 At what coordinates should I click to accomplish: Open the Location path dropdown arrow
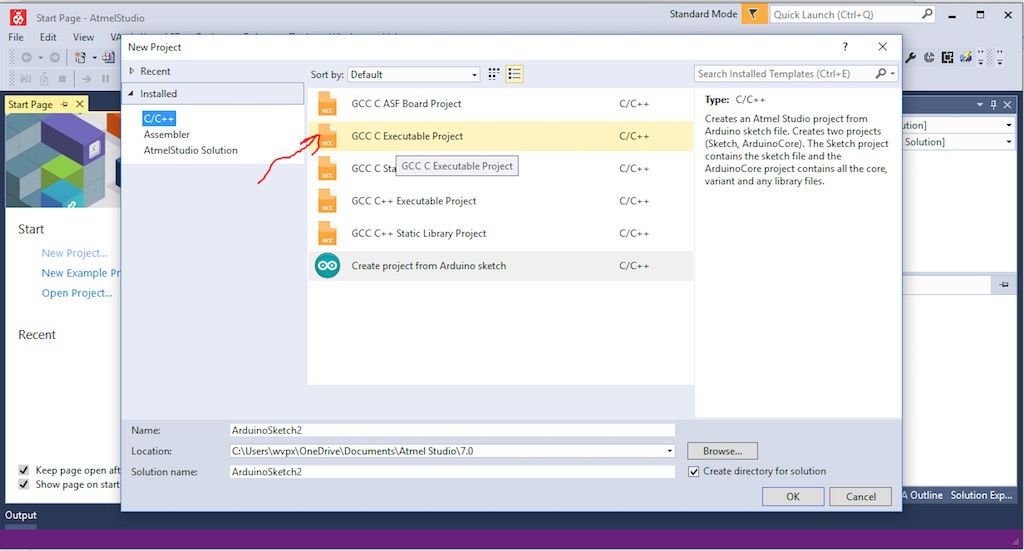coord(669,451)
